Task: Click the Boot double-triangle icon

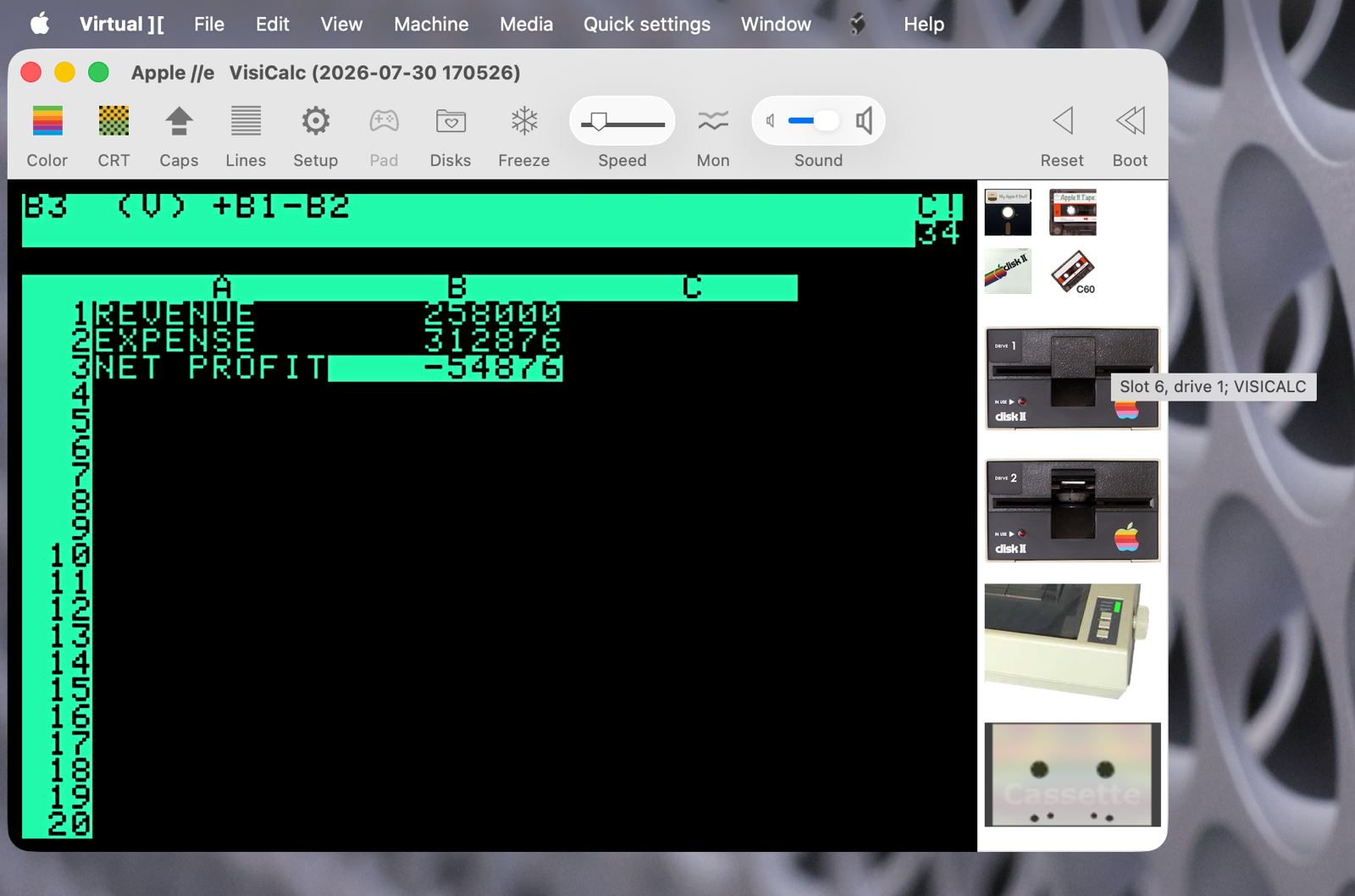Action: point(1130,121)
